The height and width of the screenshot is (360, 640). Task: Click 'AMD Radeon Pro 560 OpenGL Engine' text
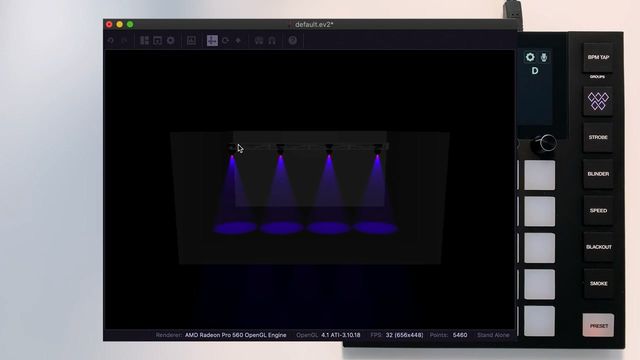[x=236, y=335]
